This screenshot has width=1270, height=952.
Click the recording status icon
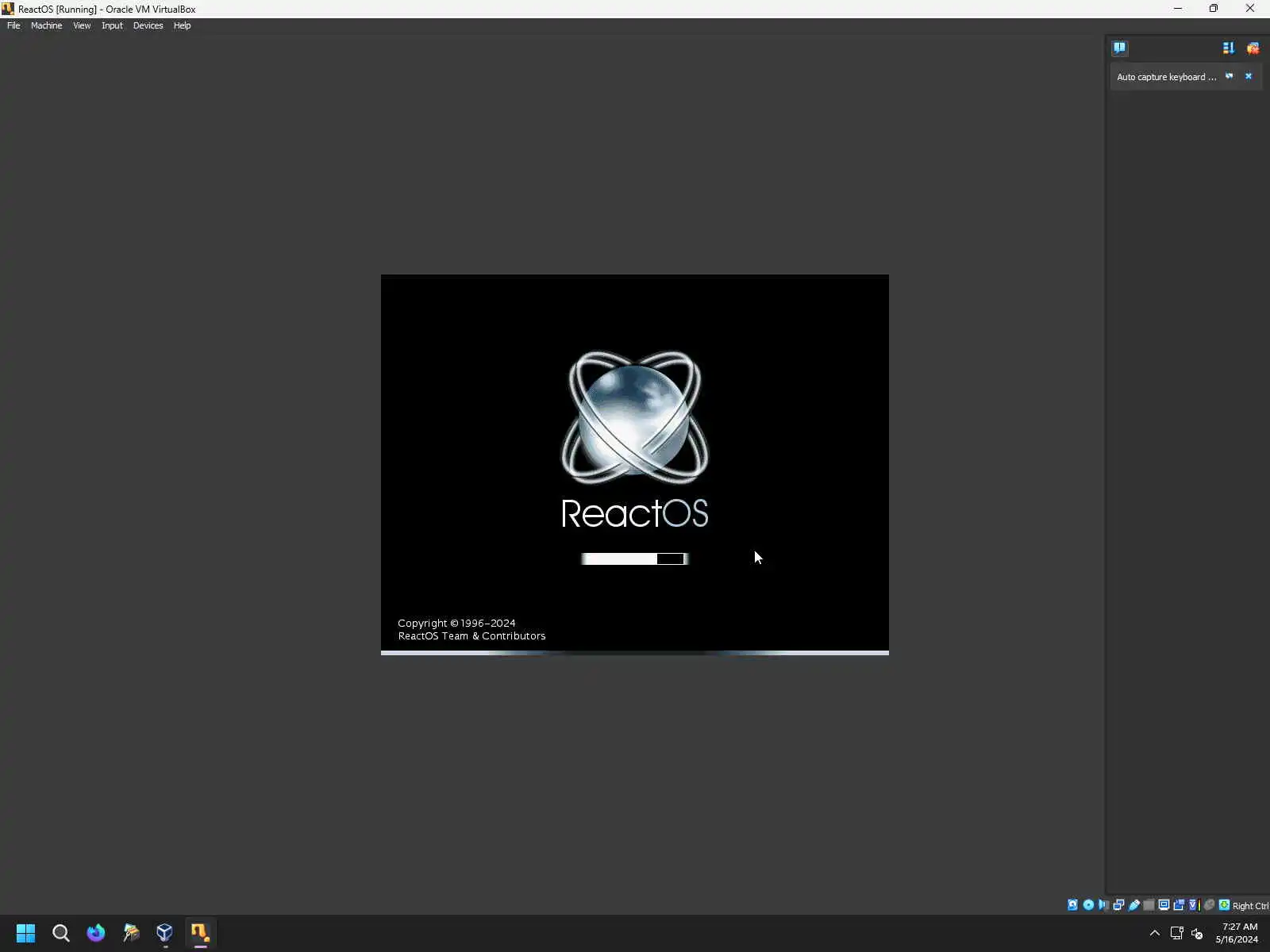coord(1179,904)
